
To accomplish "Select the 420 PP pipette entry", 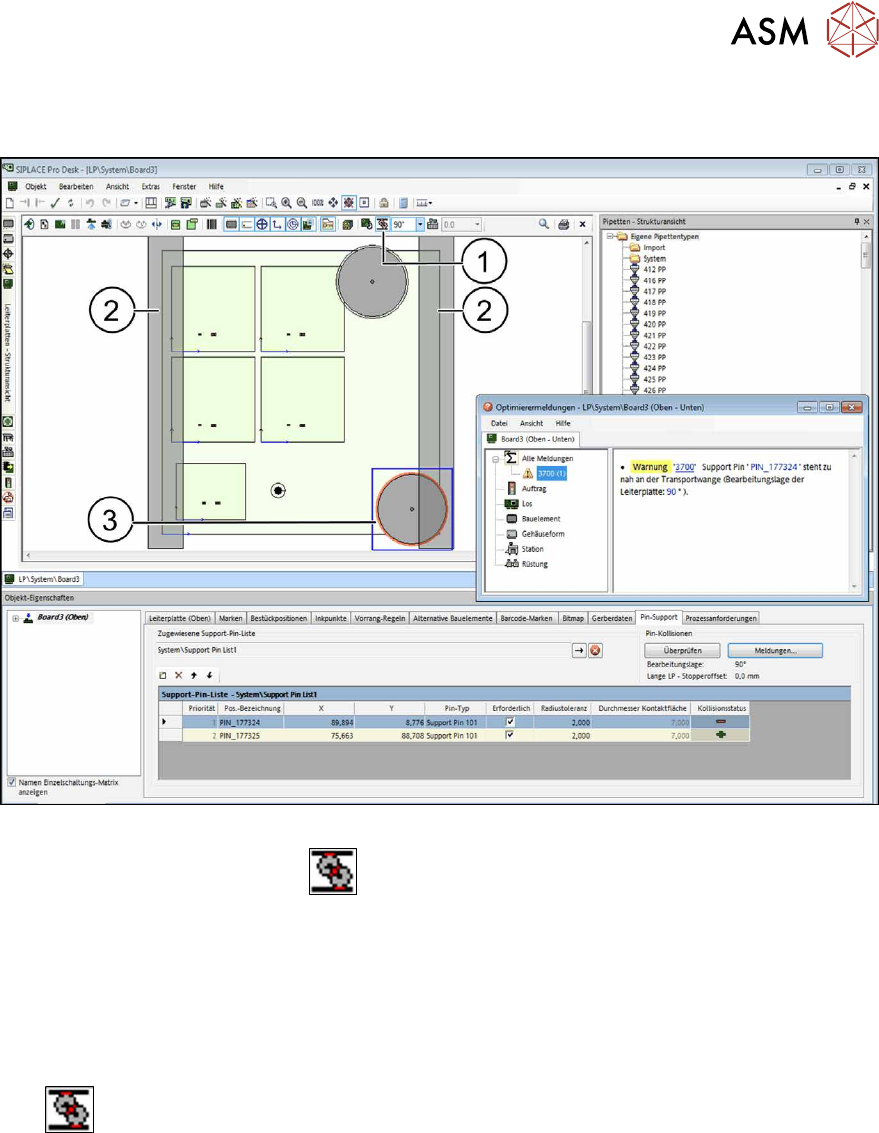I will [x=655, y=324].
